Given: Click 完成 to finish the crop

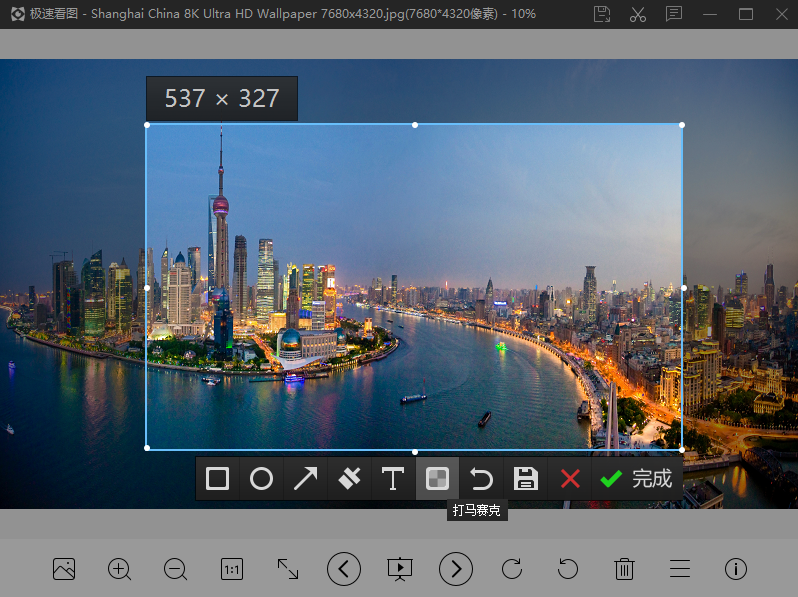Looking at the screenshot, I should coord(636,479).
